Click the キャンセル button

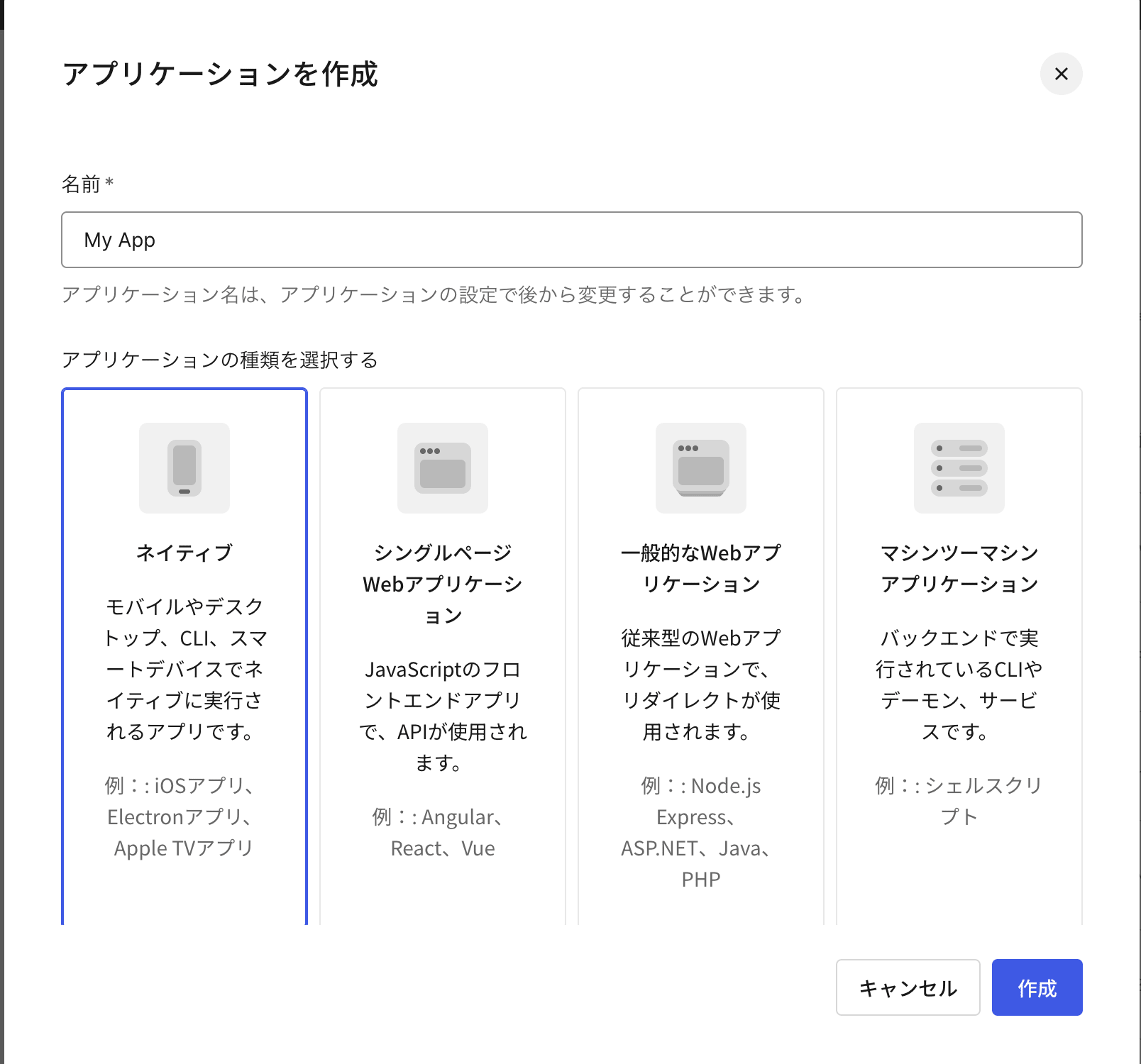click(908, 987)
